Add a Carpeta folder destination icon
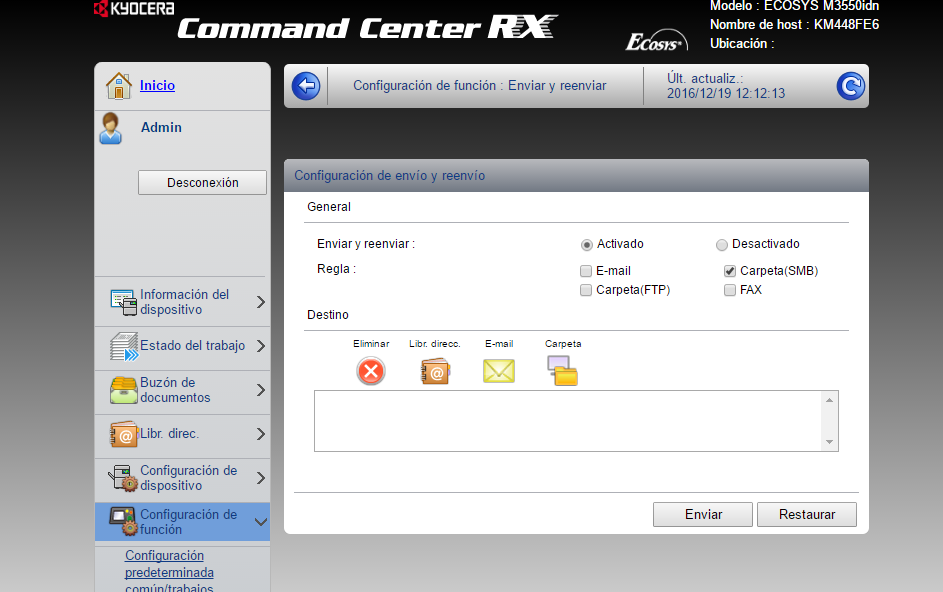The image size is (943, 592). coord(562,370)
